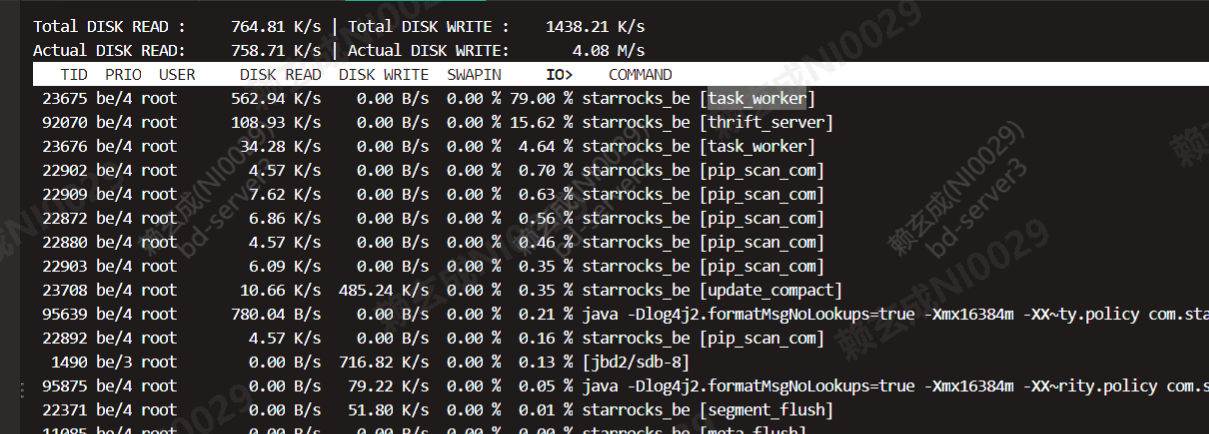Click TID 22880 thread entry
The image size is (1209, 434).
pyautogui.click(x=65, y=242)
